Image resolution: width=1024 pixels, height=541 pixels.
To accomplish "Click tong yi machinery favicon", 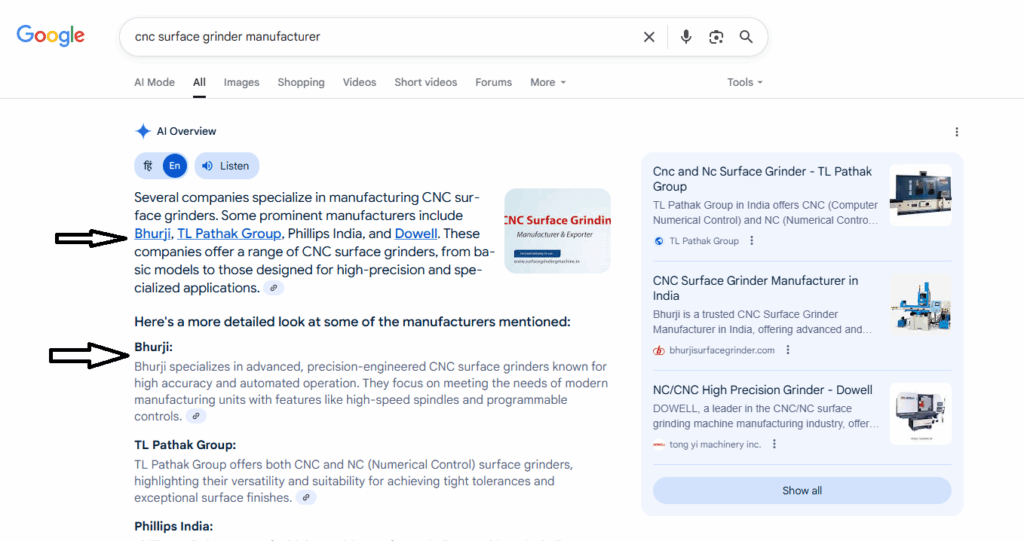I will point(659,444).
